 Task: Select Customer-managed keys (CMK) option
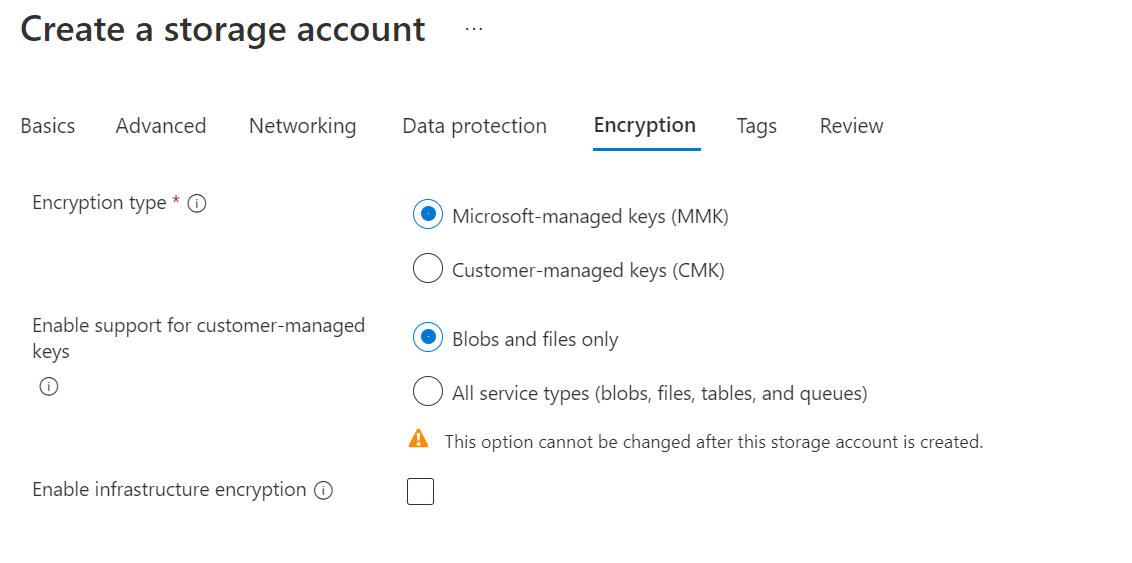tap(428, 269)
